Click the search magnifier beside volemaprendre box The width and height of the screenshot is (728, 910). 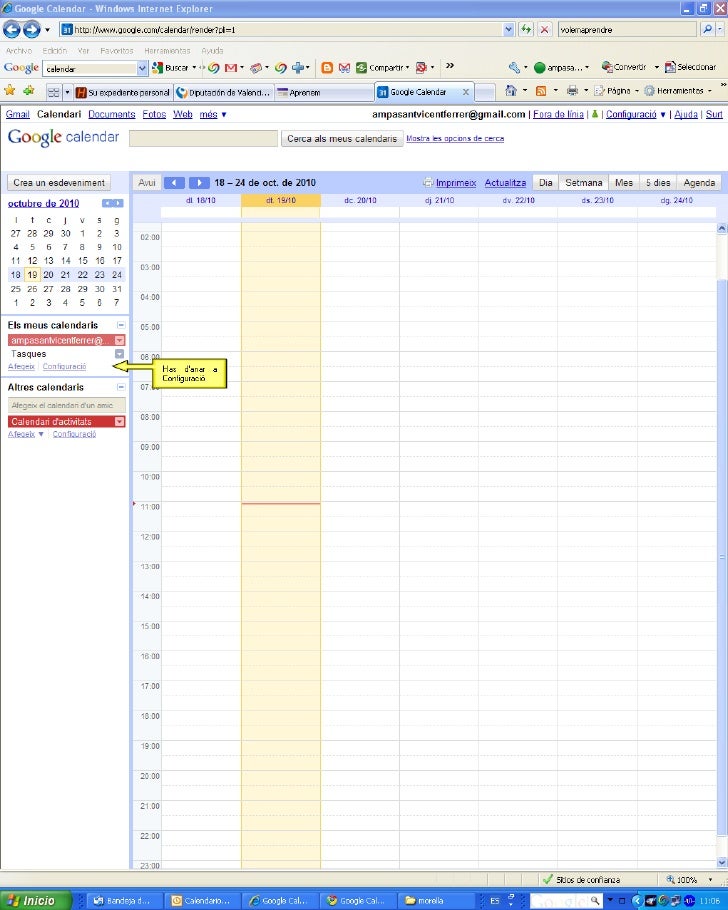pos(707,29)
